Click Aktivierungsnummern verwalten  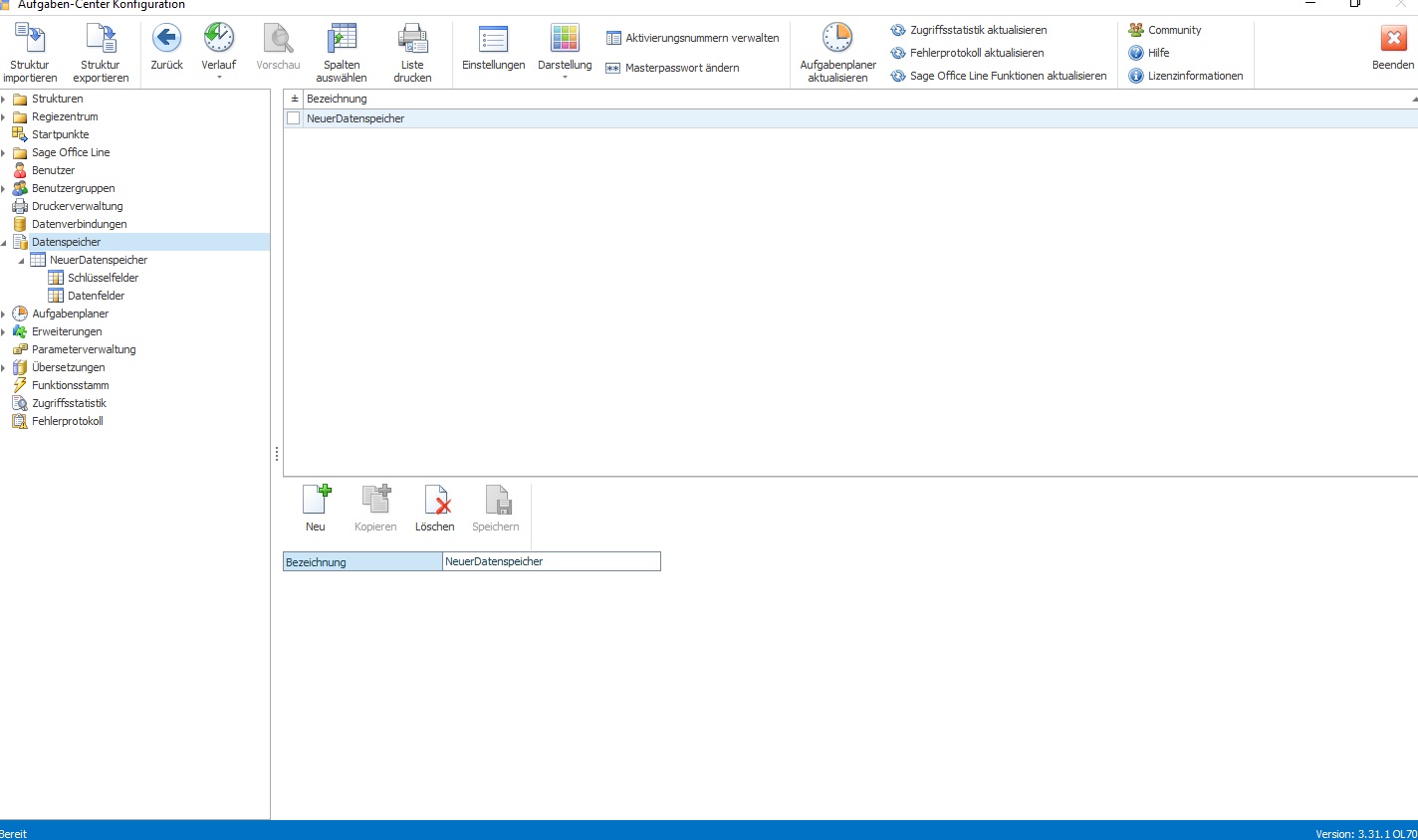pyautogui.click(x=692, y=38)
